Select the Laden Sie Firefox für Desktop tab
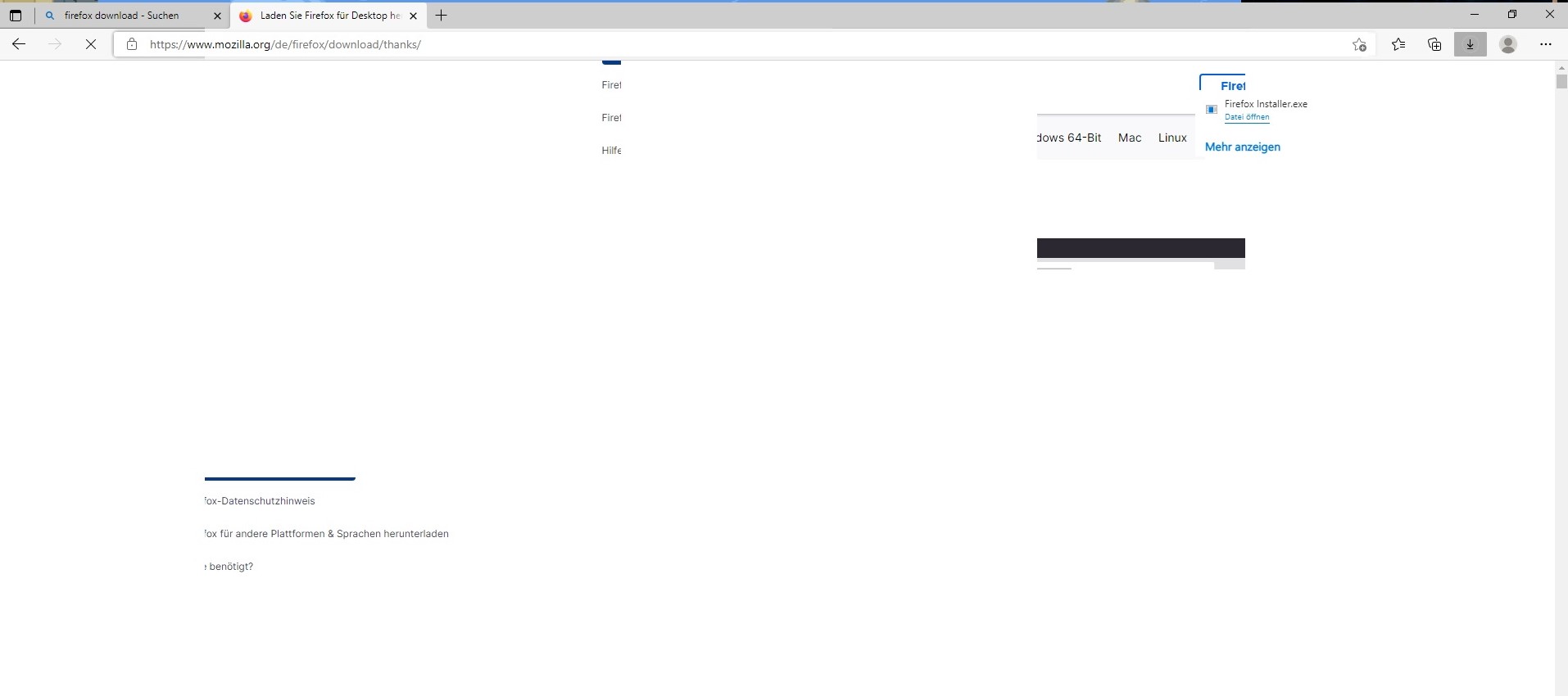The height and width of the screenshot is (696, 1568). point(329,16)
